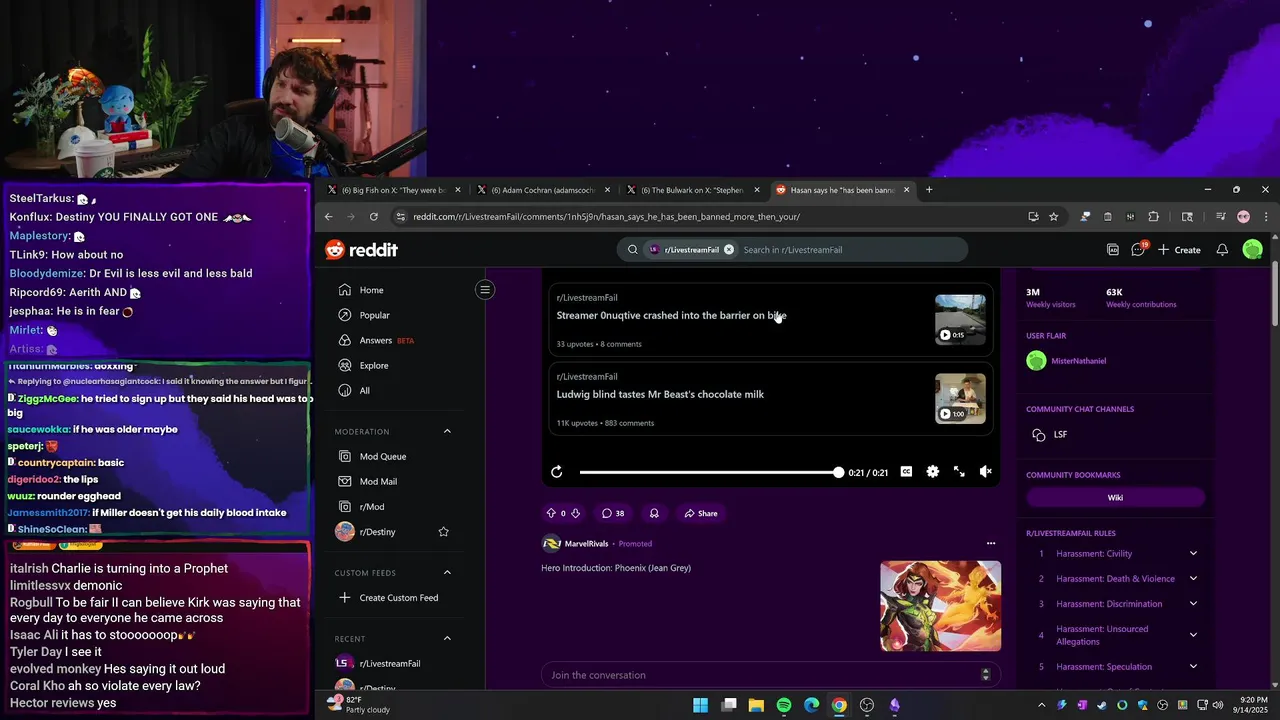Open the Chrome extensions puzzle icon
Image resolution: width=1280 pixels, height=720 pixels.
click(1153, 216)
